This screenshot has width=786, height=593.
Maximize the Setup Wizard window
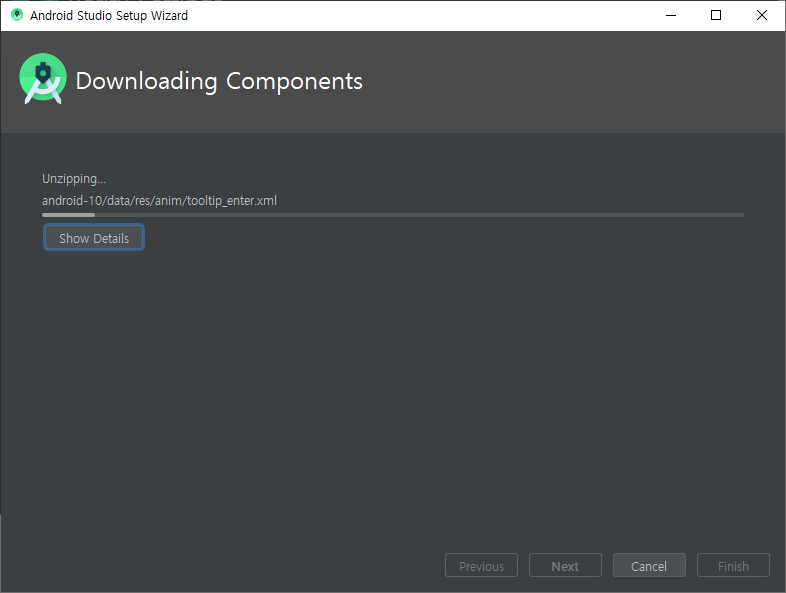tap(716, 15)
